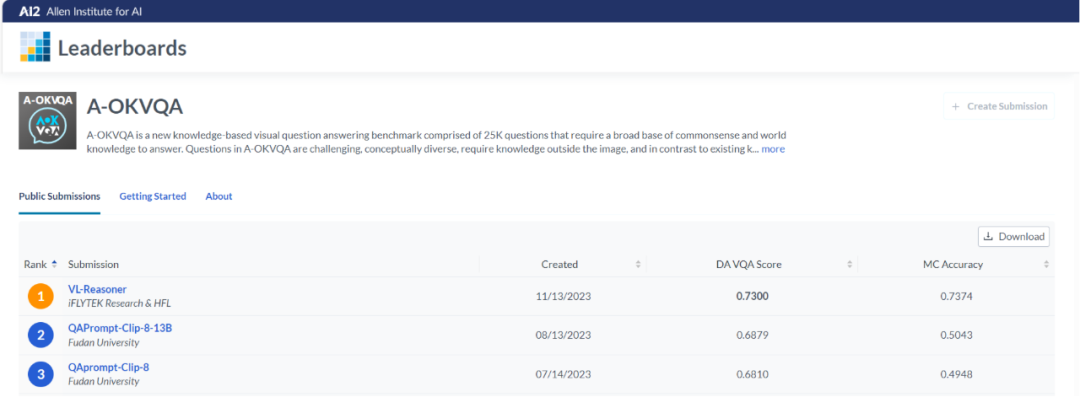Click the Leaderboards title text
Screen dimensions: 1080x397
tap(123, 48)
